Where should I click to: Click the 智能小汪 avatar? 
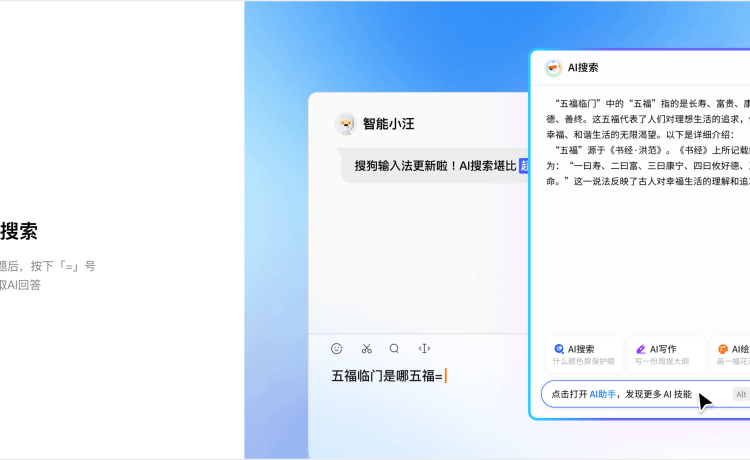[345, 124]
